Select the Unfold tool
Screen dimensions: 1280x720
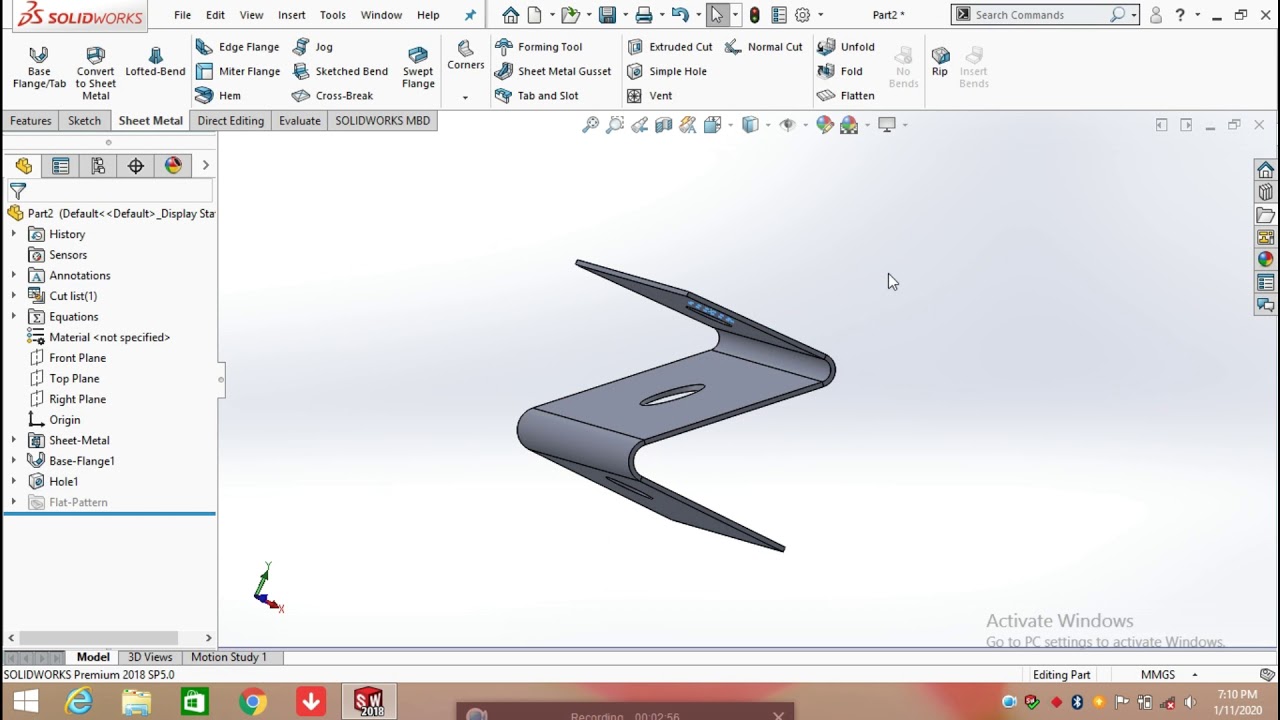coord(846,47)
